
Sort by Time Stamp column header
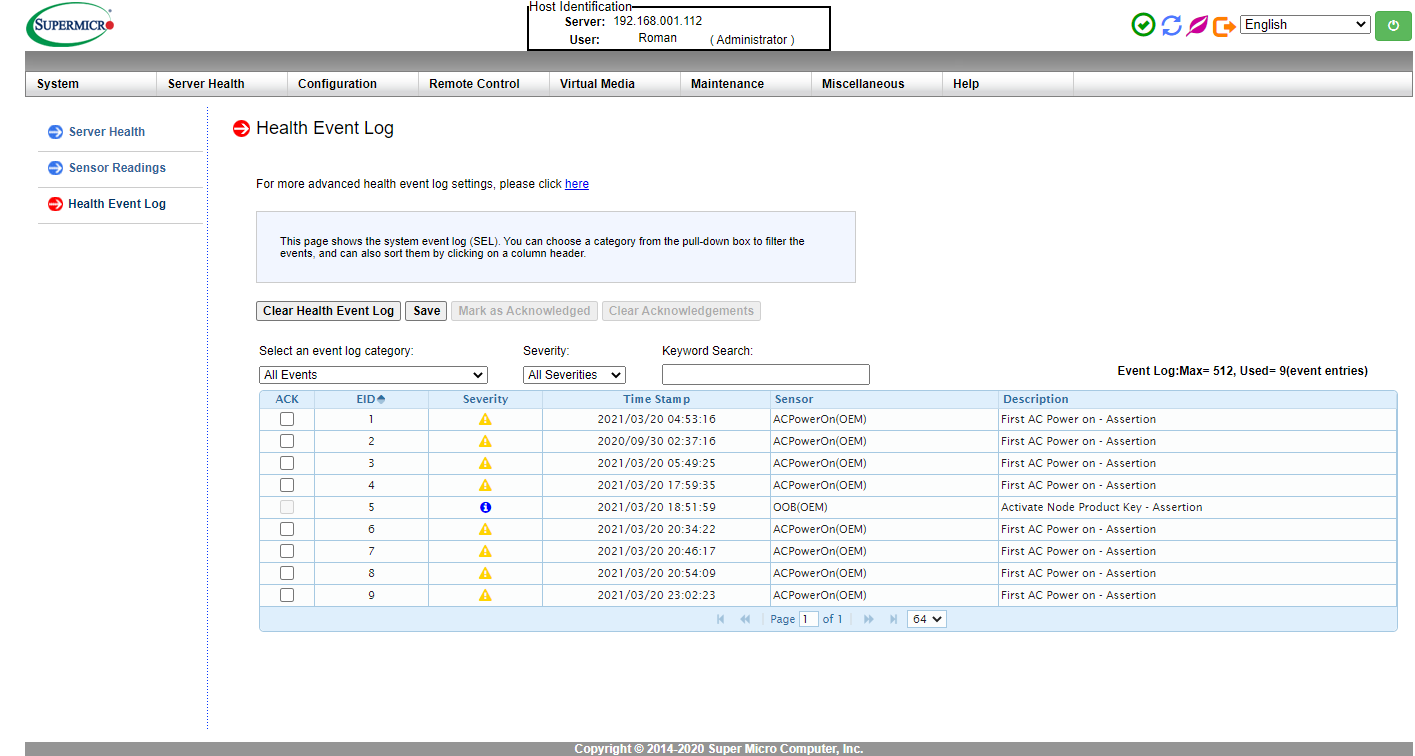point(656,399)
